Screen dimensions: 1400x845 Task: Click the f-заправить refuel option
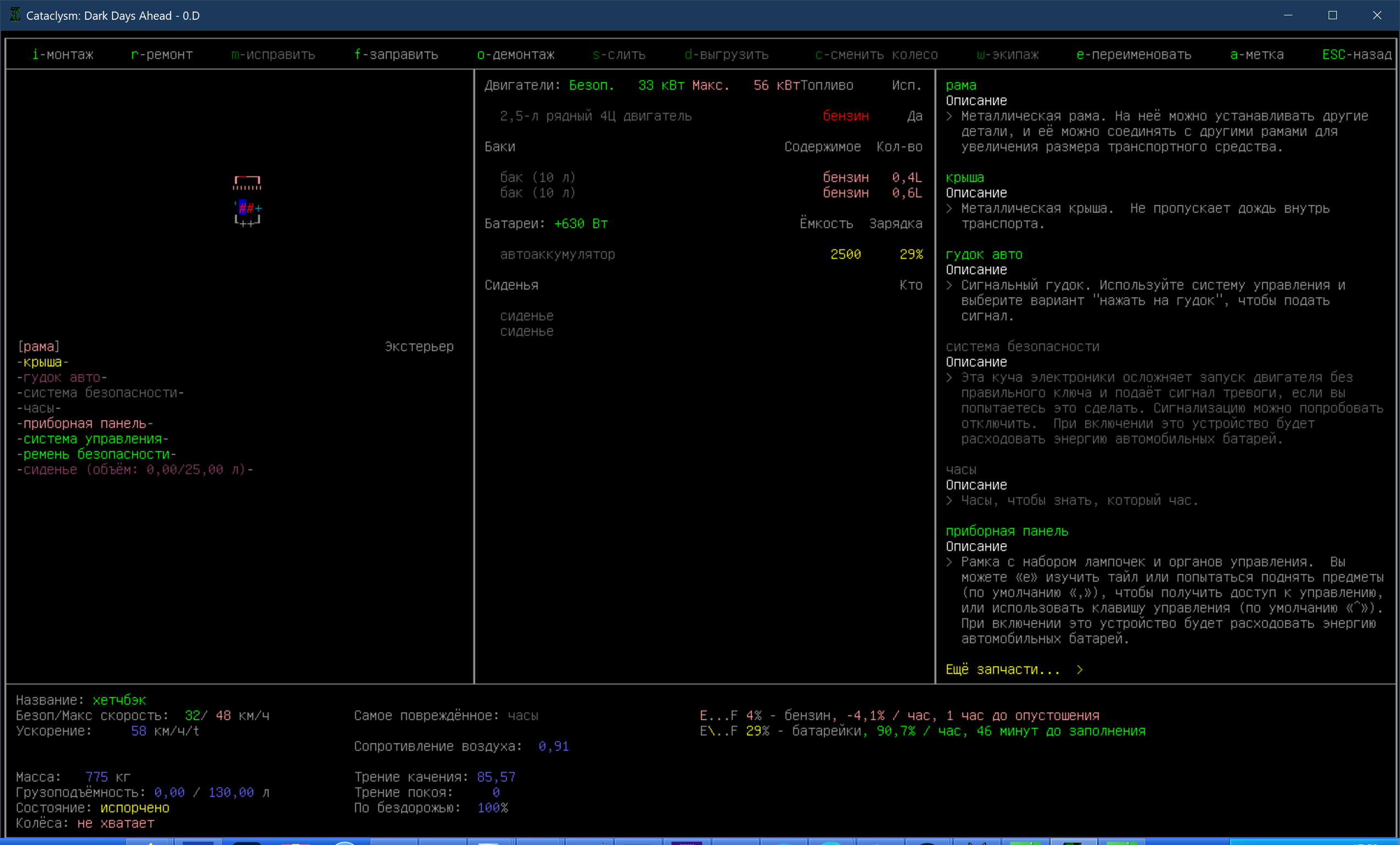click(x=396, y=54)
